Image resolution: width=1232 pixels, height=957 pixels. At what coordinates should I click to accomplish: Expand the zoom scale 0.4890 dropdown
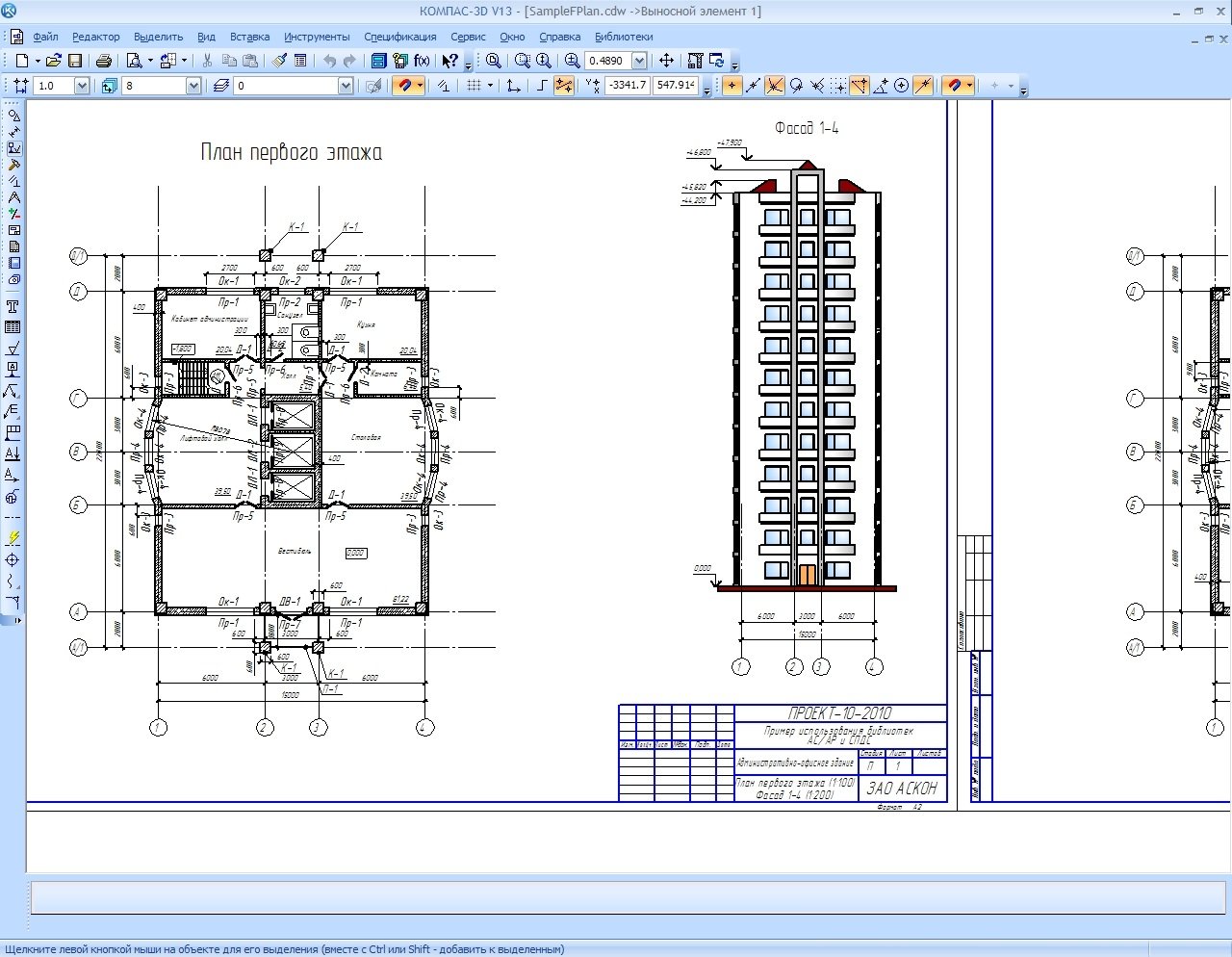(x=639, y=61)
